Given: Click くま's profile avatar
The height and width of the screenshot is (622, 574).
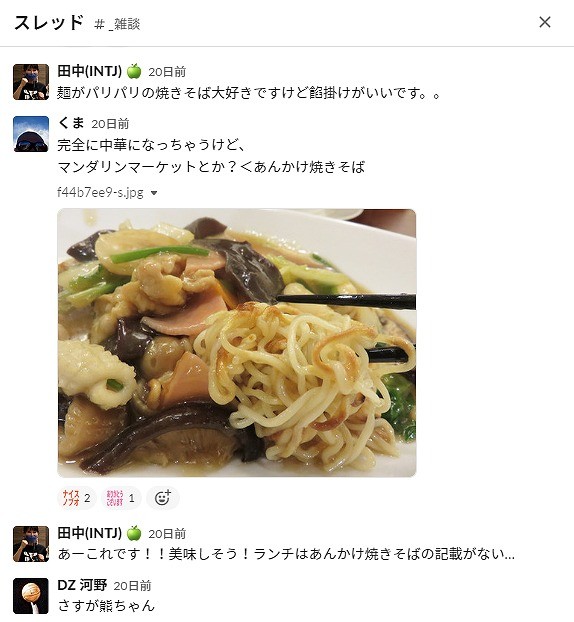Looking at the screenshot, I should pyautogui.click(x=31, y=134).
